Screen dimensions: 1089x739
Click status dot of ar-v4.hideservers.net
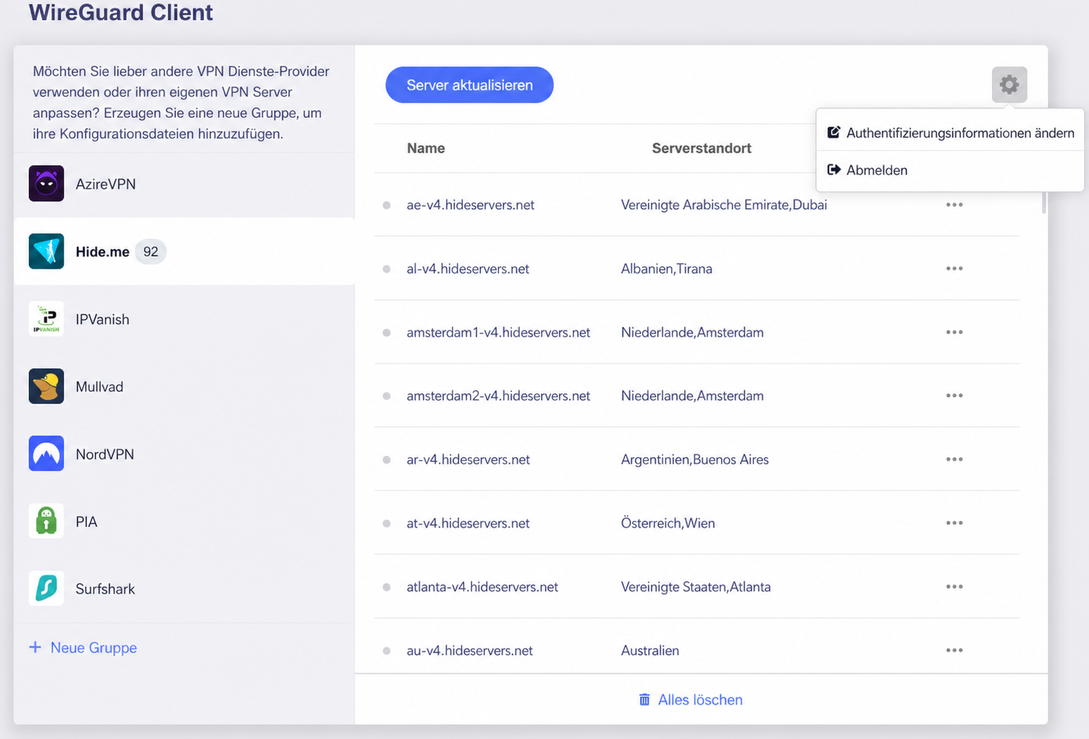(387, 460)
